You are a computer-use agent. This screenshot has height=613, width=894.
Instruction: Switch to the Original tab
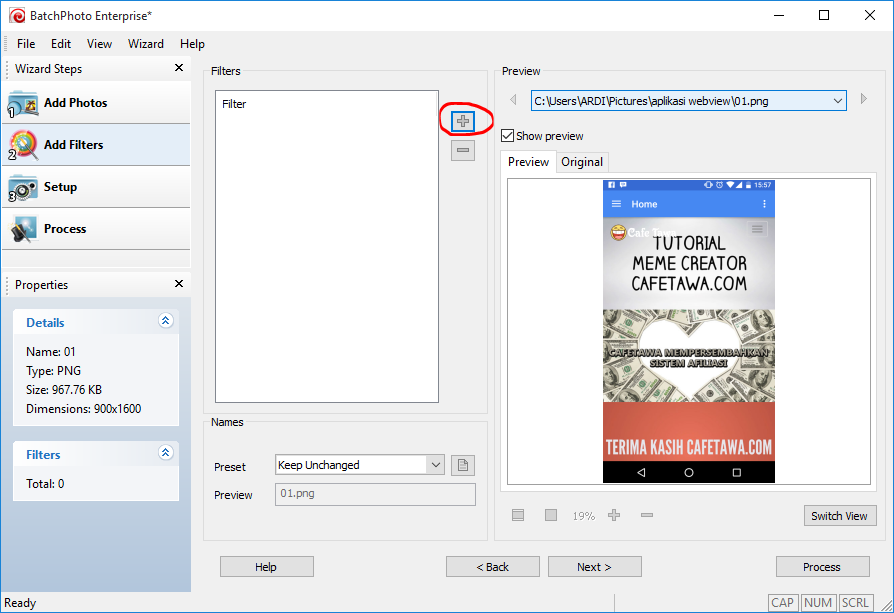click(x=582, y=162)
